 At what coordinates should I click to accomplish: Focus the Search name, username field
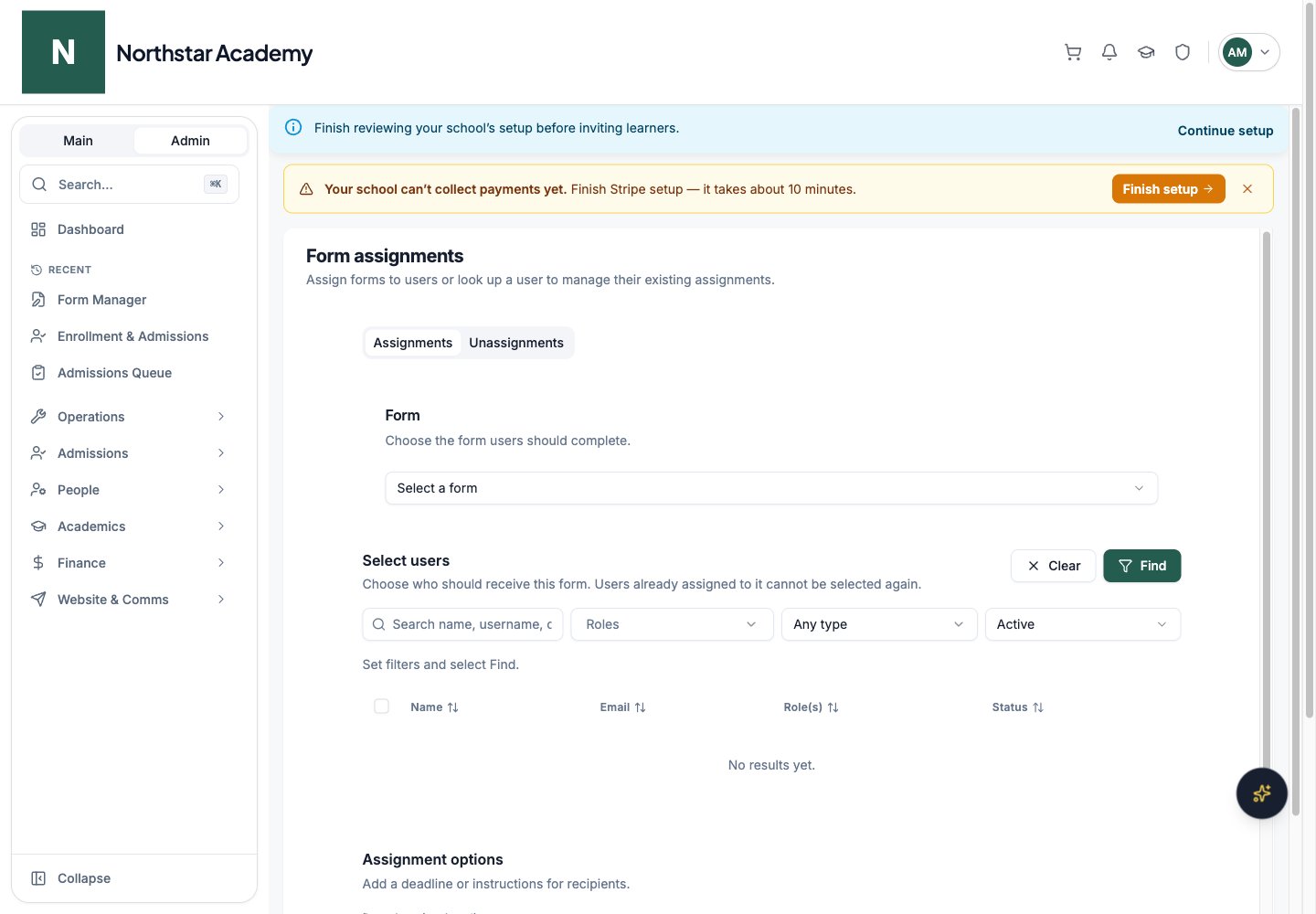(462, 624)
